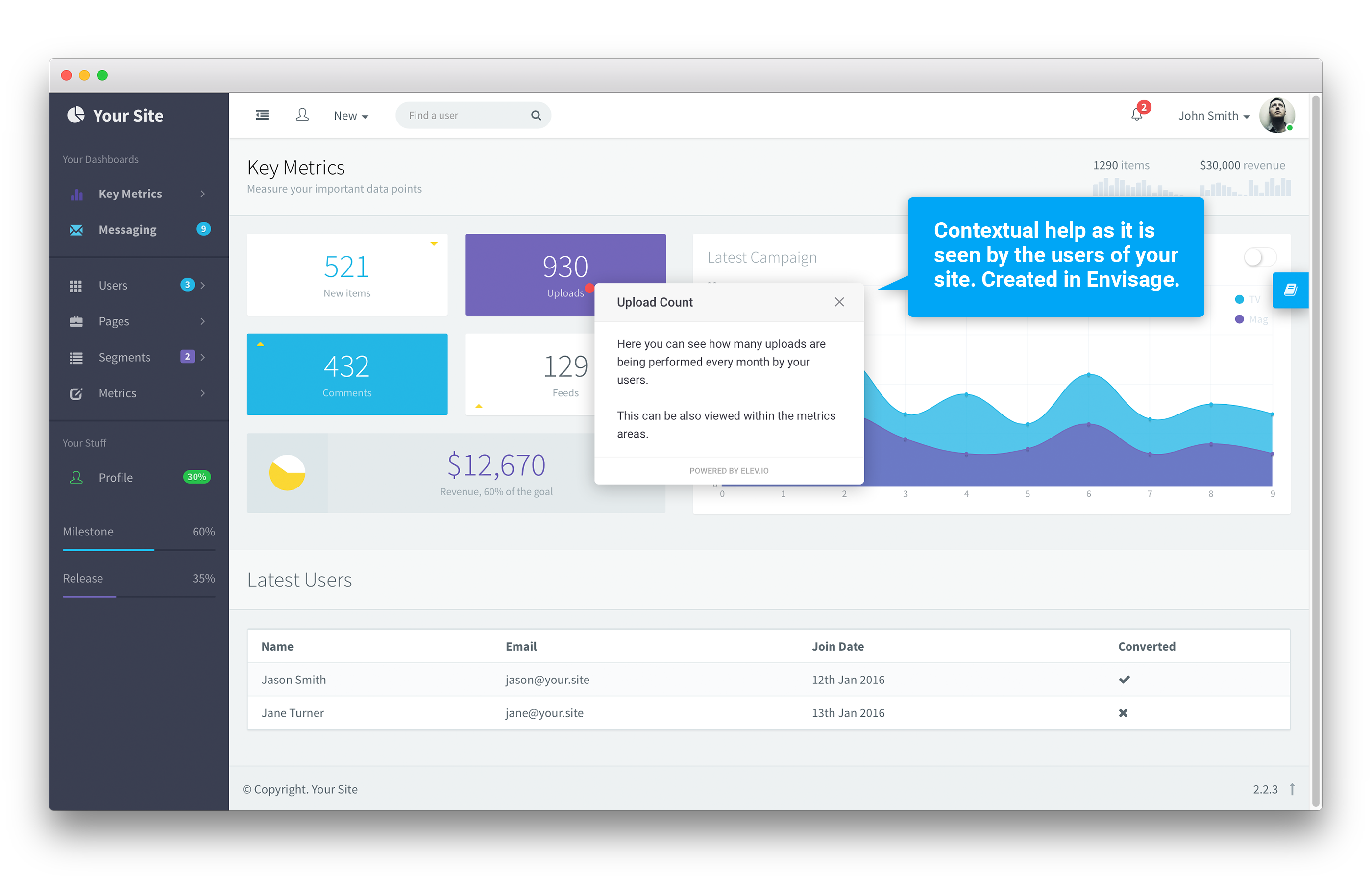Click the hamburger menu collapse icon

click(262, 115)
